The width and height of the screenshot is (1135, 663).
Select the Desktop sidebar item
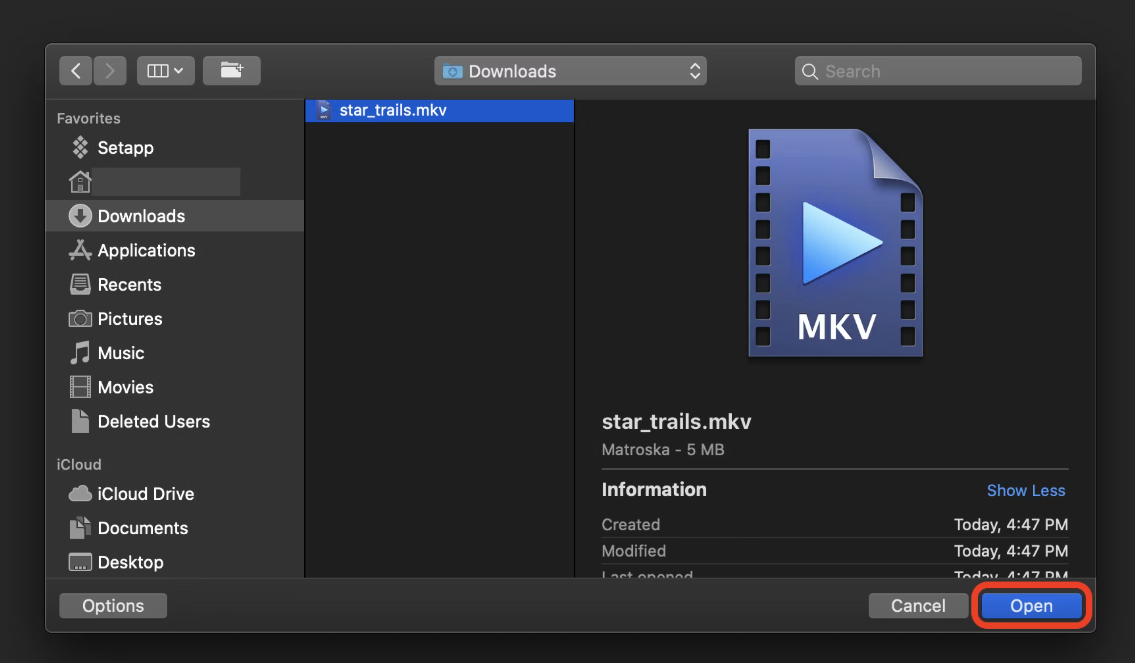pyautogui.click(x=131, y=562)
